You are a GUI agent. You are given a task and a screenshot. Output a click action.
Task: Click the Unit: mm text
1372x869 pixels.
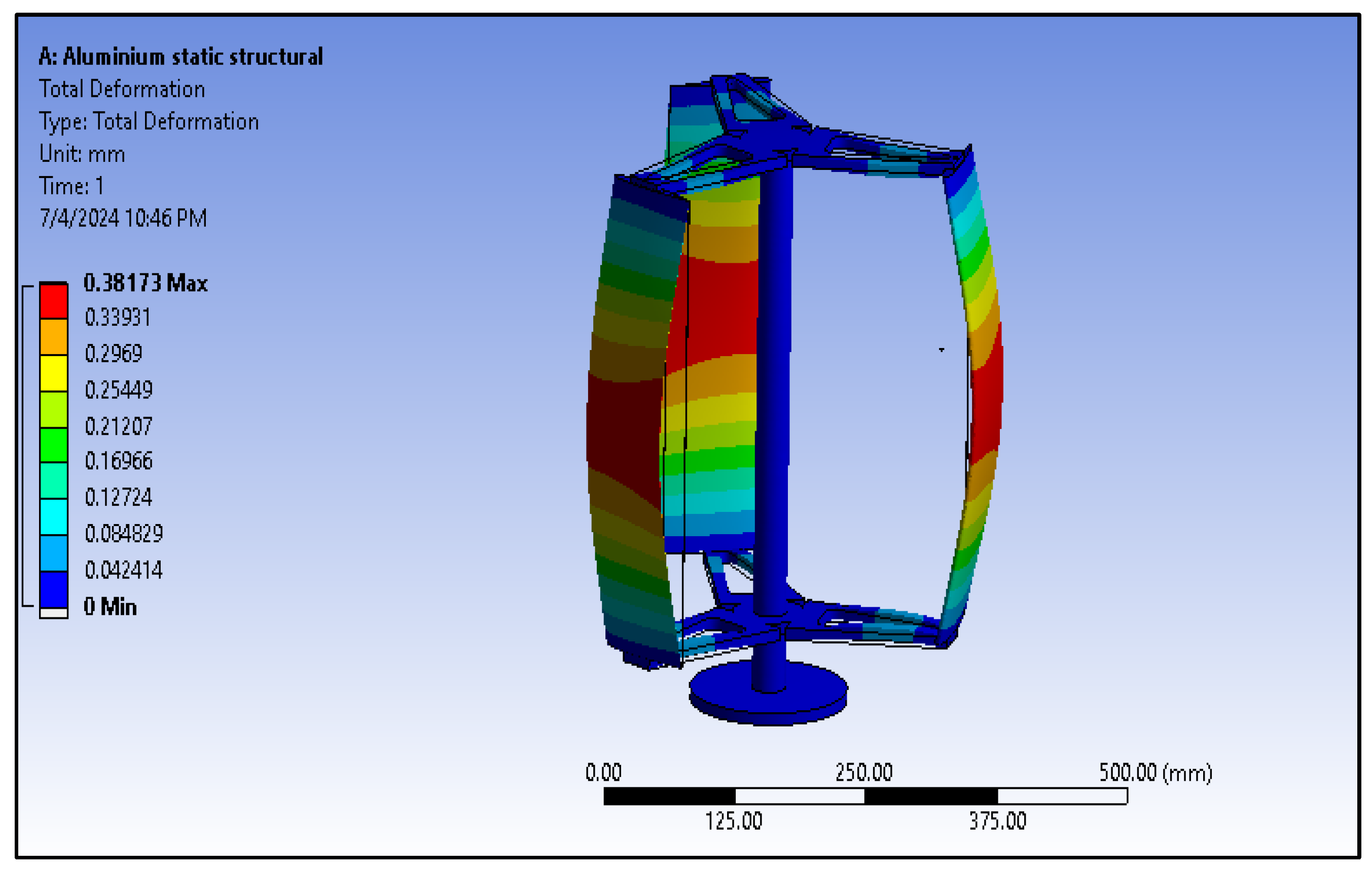82,154
